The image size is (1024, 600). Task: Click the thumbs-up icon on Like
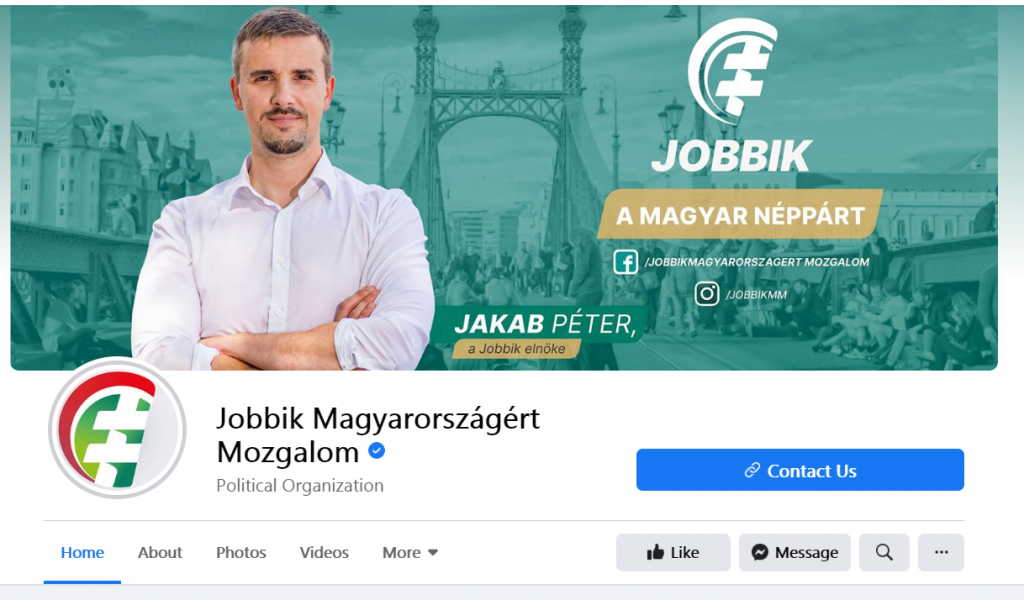(x=655, y=553)
